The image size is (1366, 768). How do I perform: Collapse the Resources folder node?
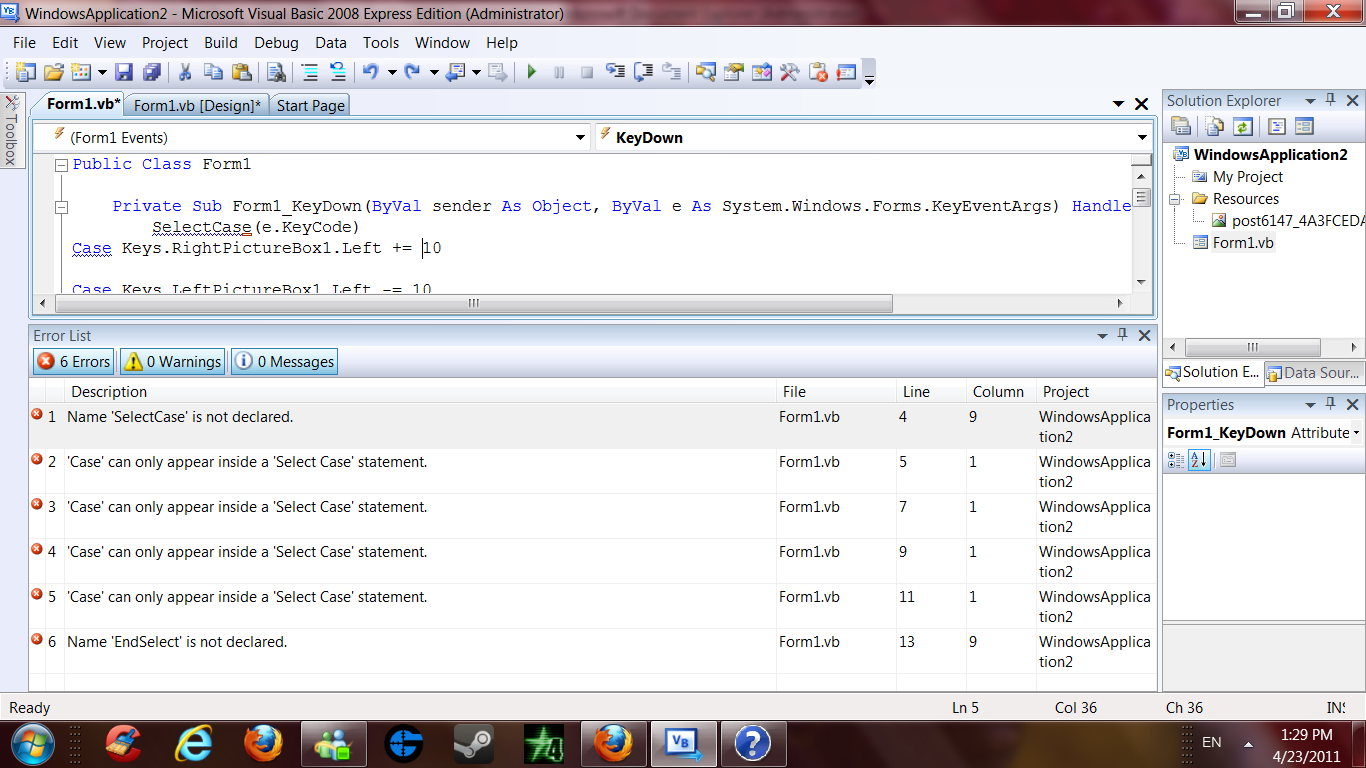[x=1175, y=199]
